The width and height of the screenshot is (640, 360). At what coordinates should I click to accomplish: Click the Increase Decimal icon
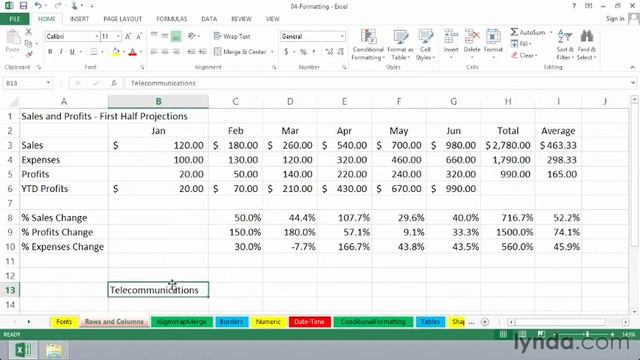click(329, 51)
